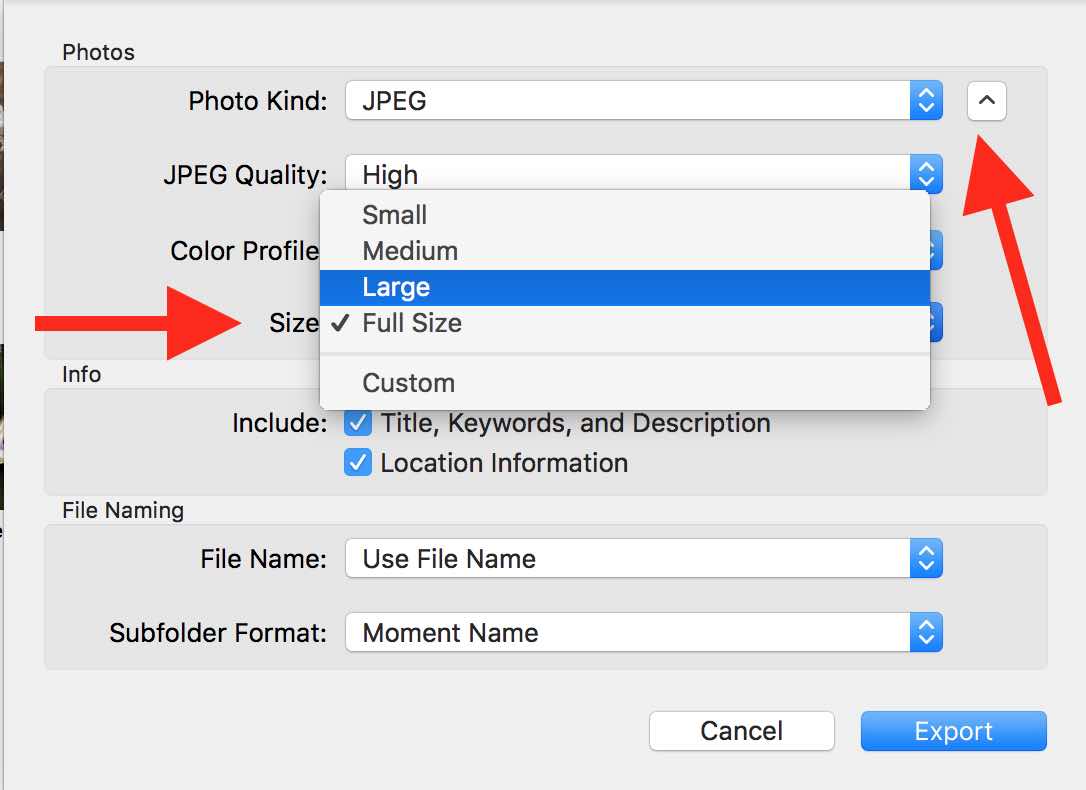1086x790 pixels.
Task: Select Medium size option
Action: (x=410, y=251)
